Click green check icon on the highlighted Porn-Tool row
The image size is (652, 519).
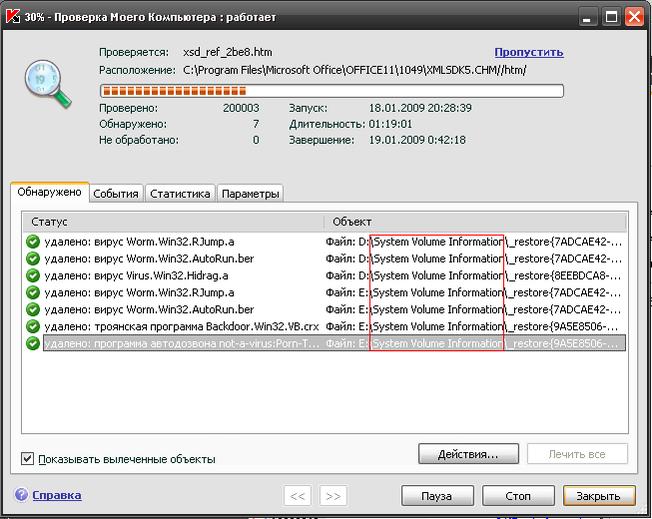(x=32, y=344)
